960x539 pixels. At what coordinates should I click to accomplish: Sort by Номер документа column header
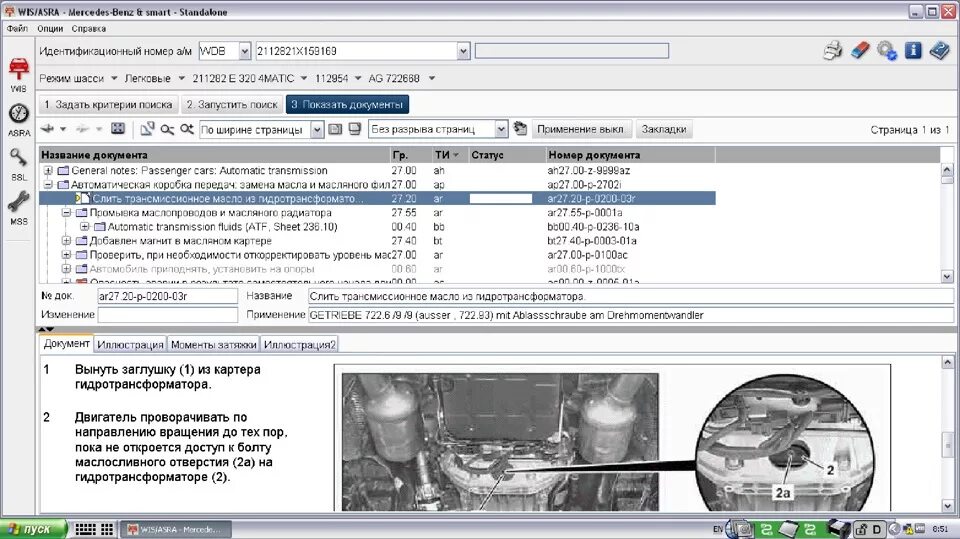[629, 155]
